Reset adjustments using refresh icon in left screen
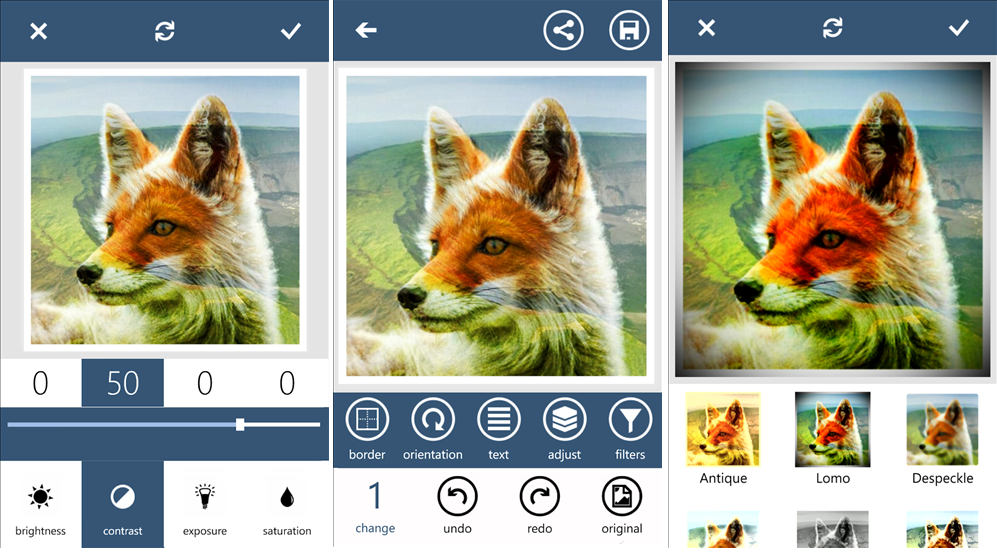997x553 pixels. point(165,31)
